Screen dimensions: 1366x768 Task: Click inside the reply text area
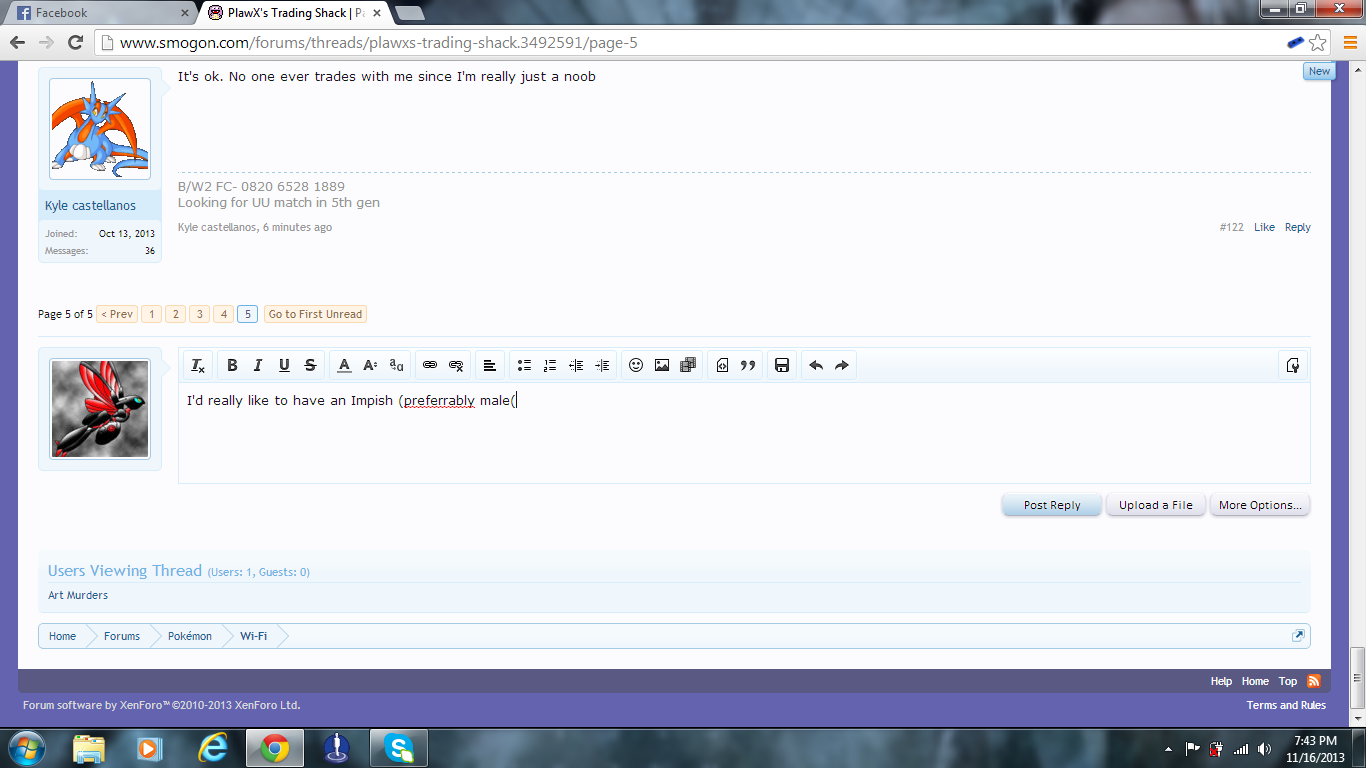[744, 433]
